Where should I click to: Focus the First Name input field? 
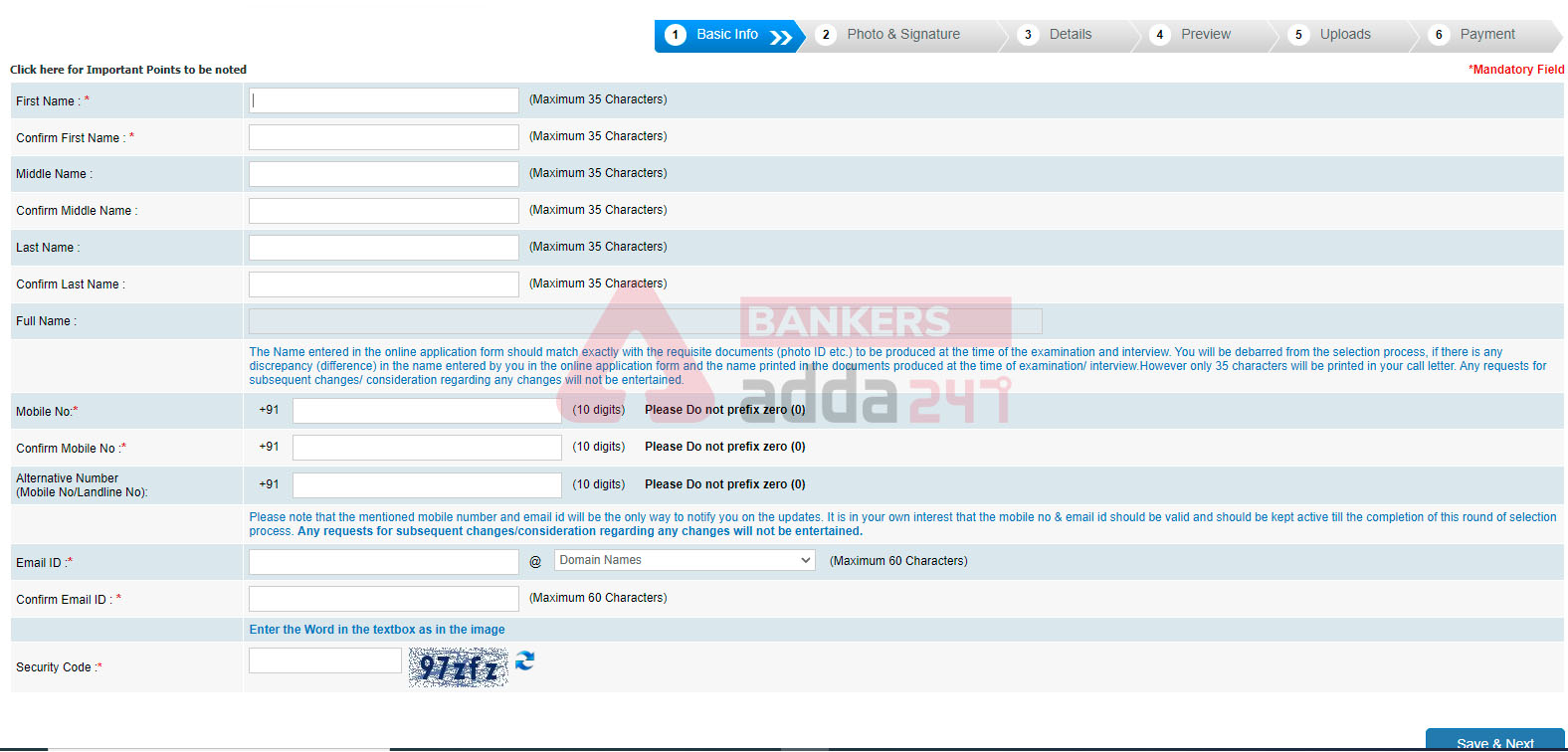pyautogui.click(x=384, y=100)
